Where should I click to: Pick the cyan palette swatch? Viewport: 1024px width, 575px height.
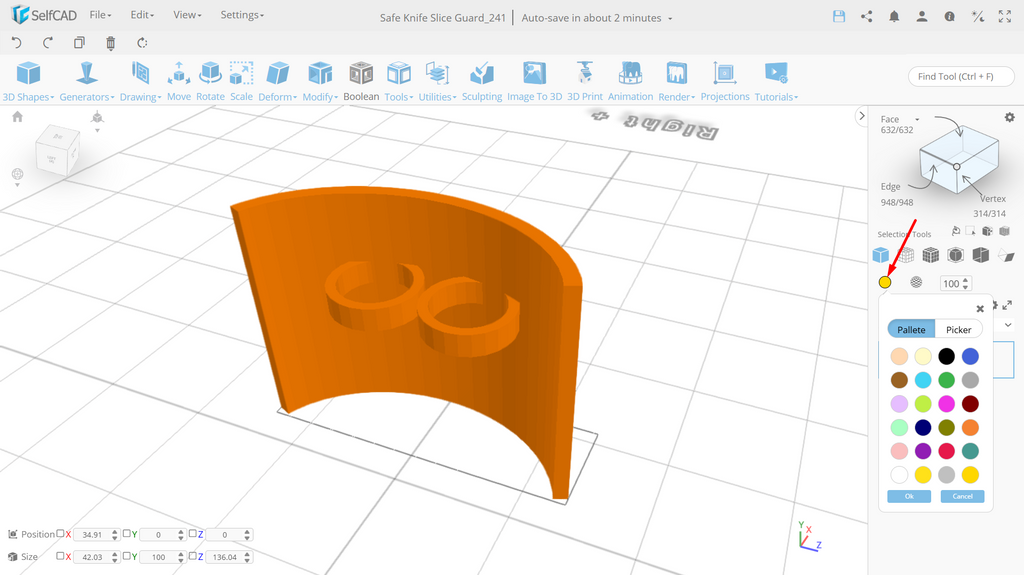pos(923,380)
